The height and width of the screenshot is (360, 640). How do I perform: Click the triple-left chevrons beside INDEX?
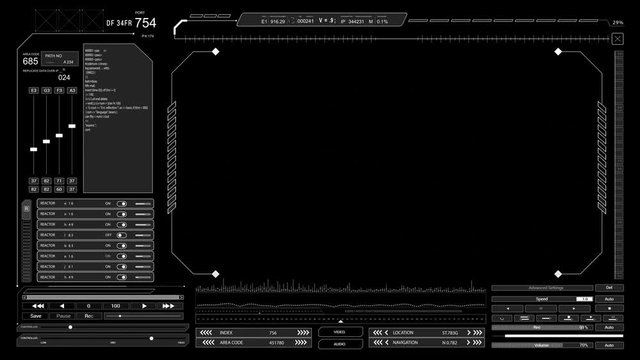[x=206, y=333]
